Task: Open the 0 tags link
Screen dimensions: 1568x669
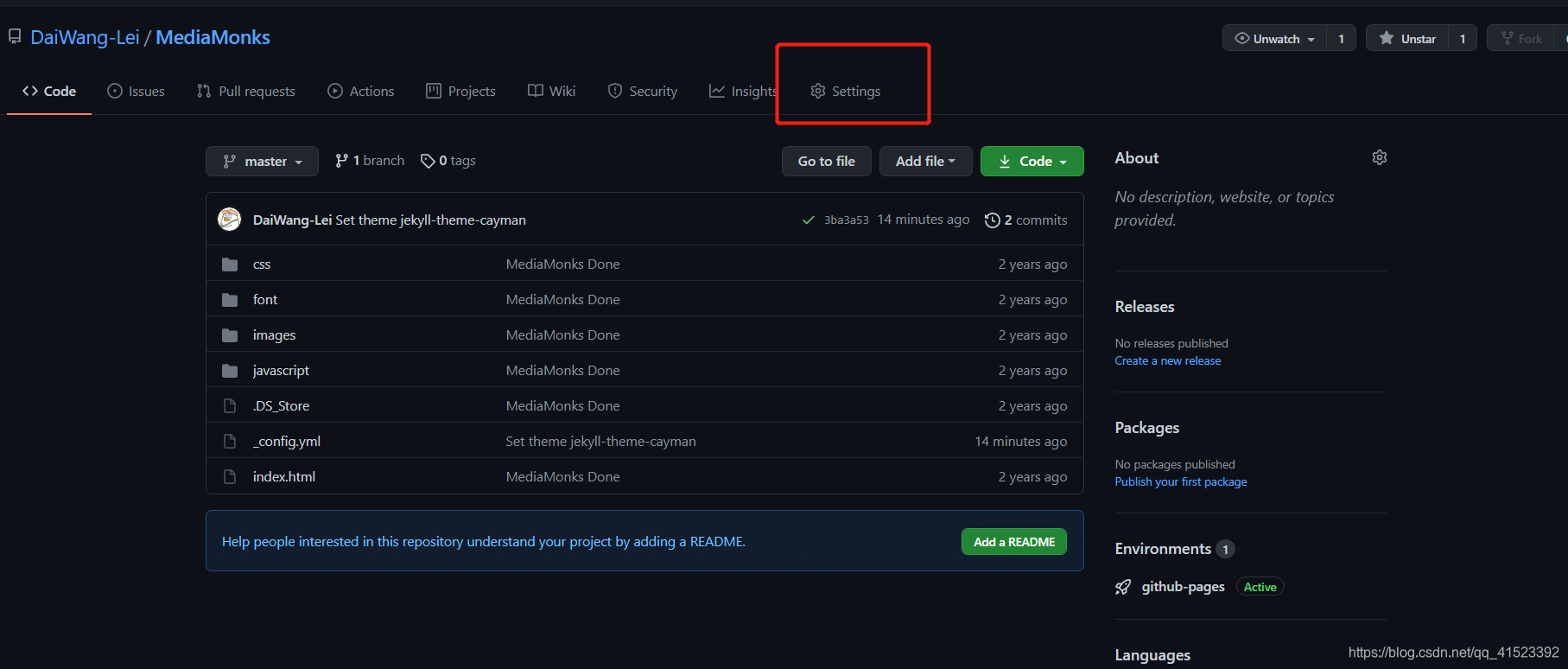Action: 448,161
